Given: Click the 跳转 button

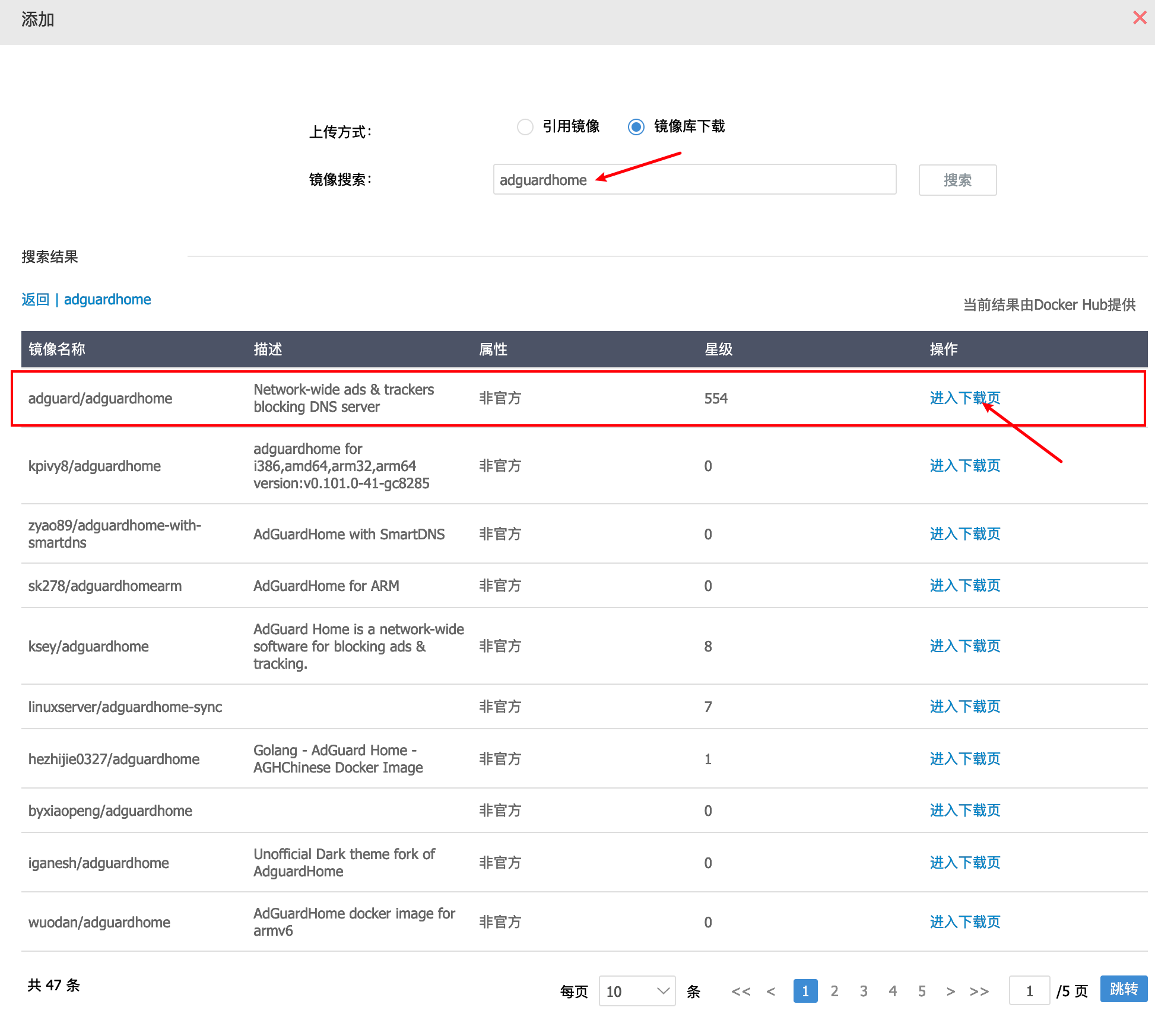Looking at the screenshot, I should [1124, 989].
